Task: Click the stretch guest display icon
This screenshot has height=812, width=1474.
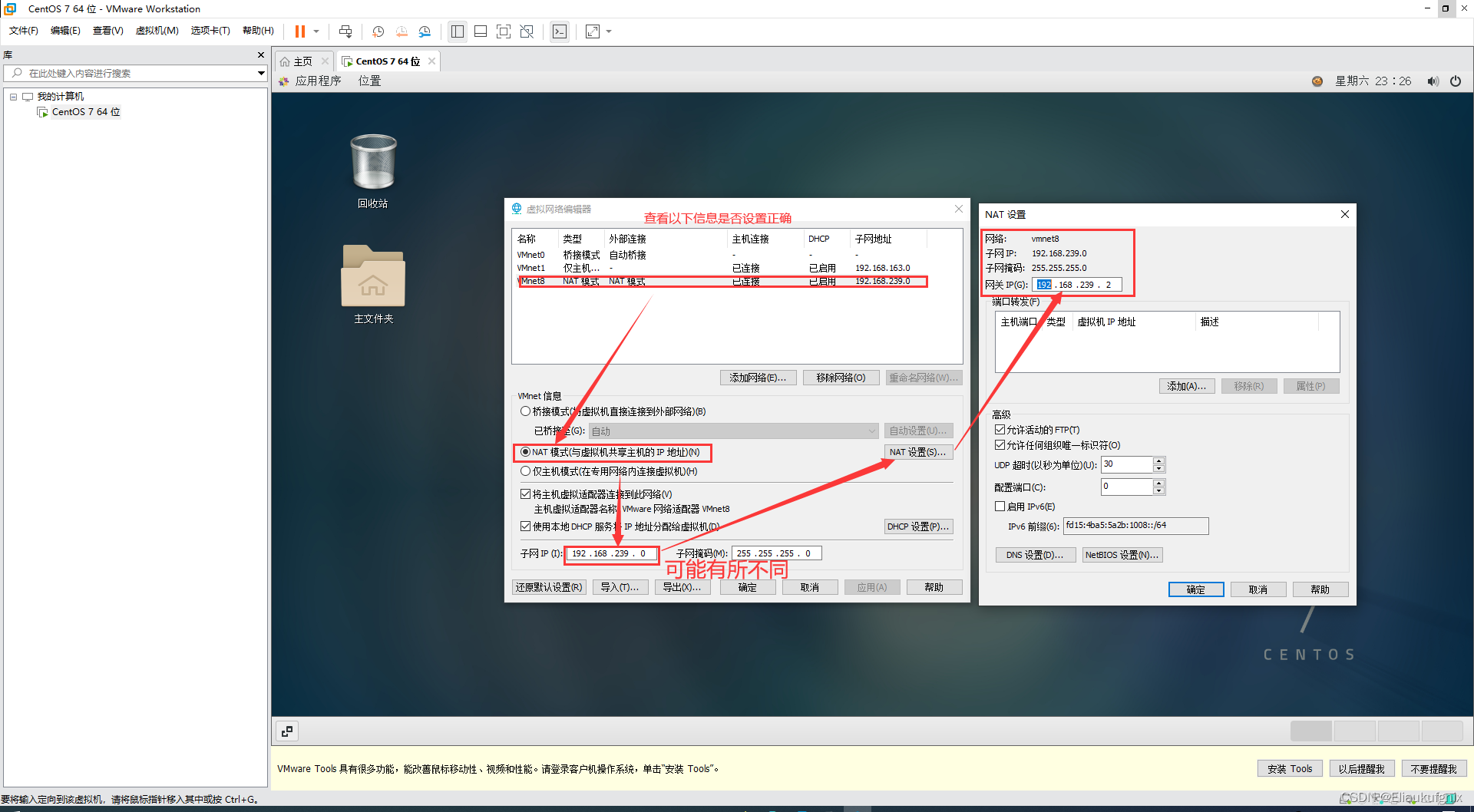Action: point(593,31)
